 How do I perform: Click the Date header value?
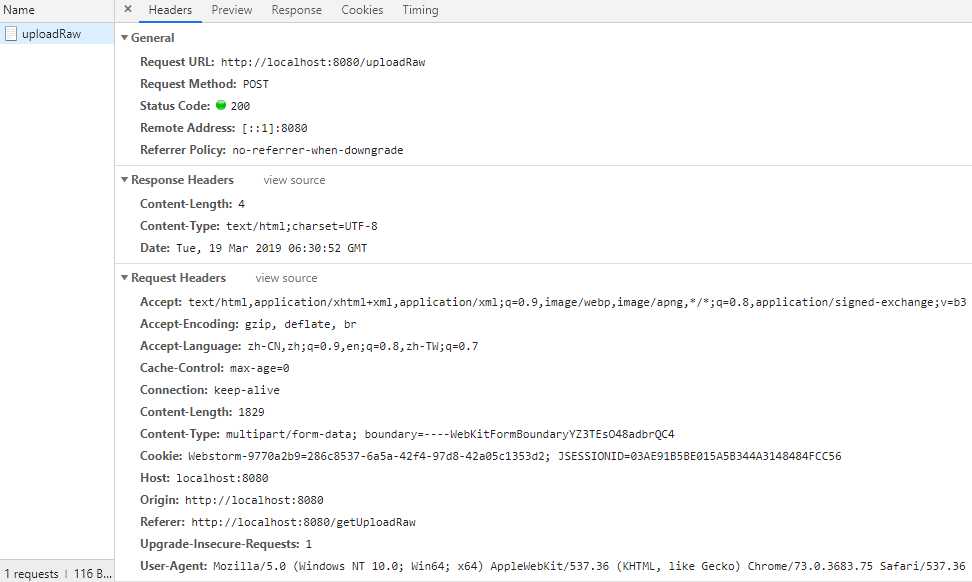point(272,248)
